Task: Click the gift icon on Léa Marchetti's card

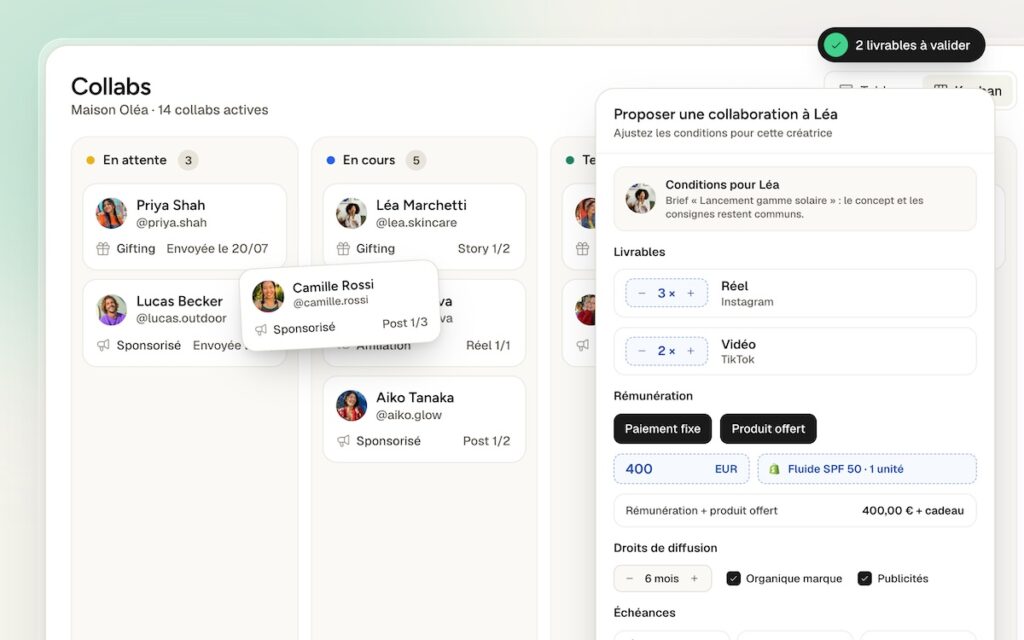Action: 343,249
